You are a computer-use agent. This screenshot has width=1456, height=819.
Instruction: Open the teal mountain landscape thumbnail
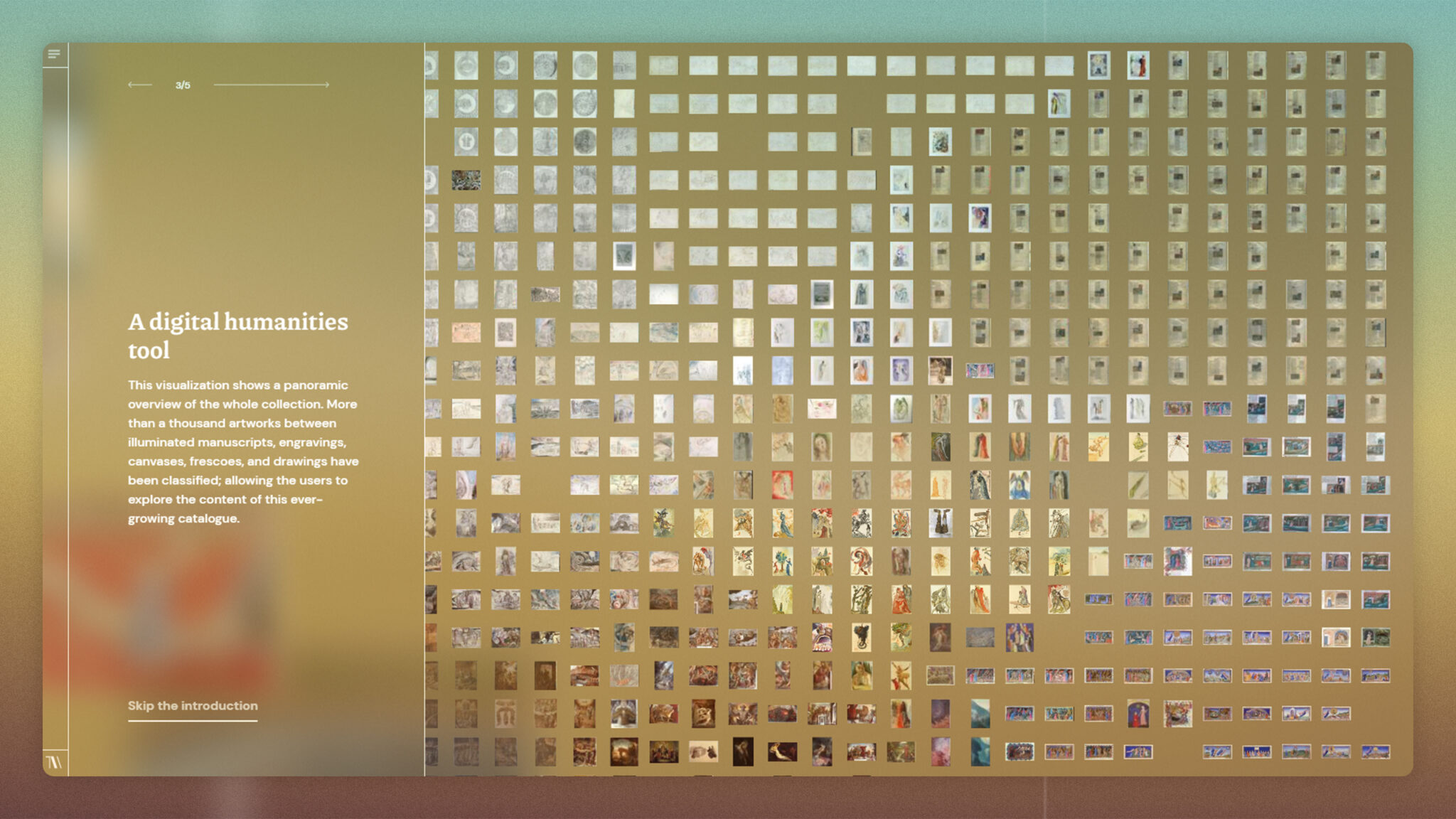(980, 714)
